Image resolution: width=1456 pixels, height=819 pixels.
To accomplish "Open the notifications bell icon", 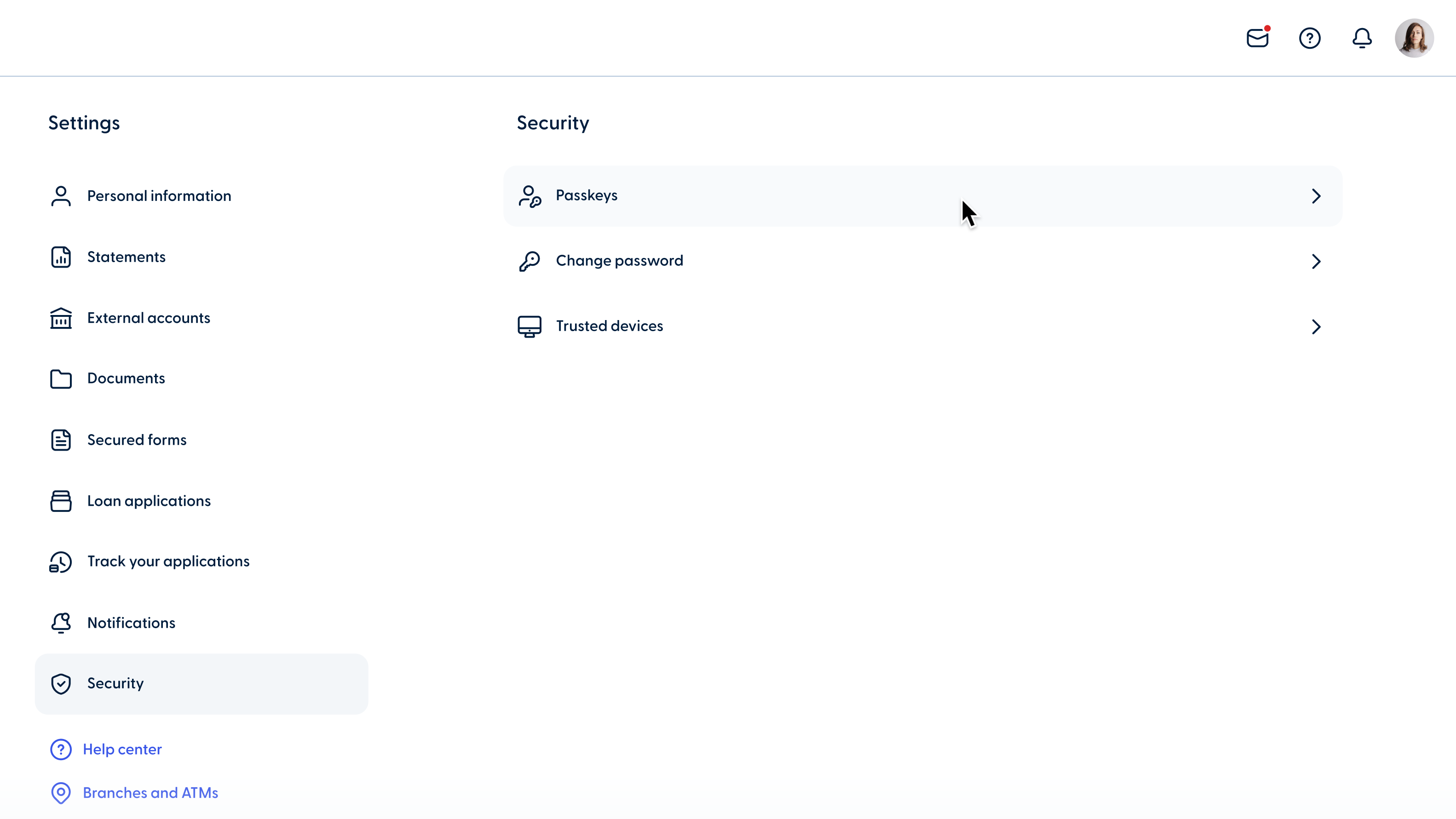I will (1362, 38).
